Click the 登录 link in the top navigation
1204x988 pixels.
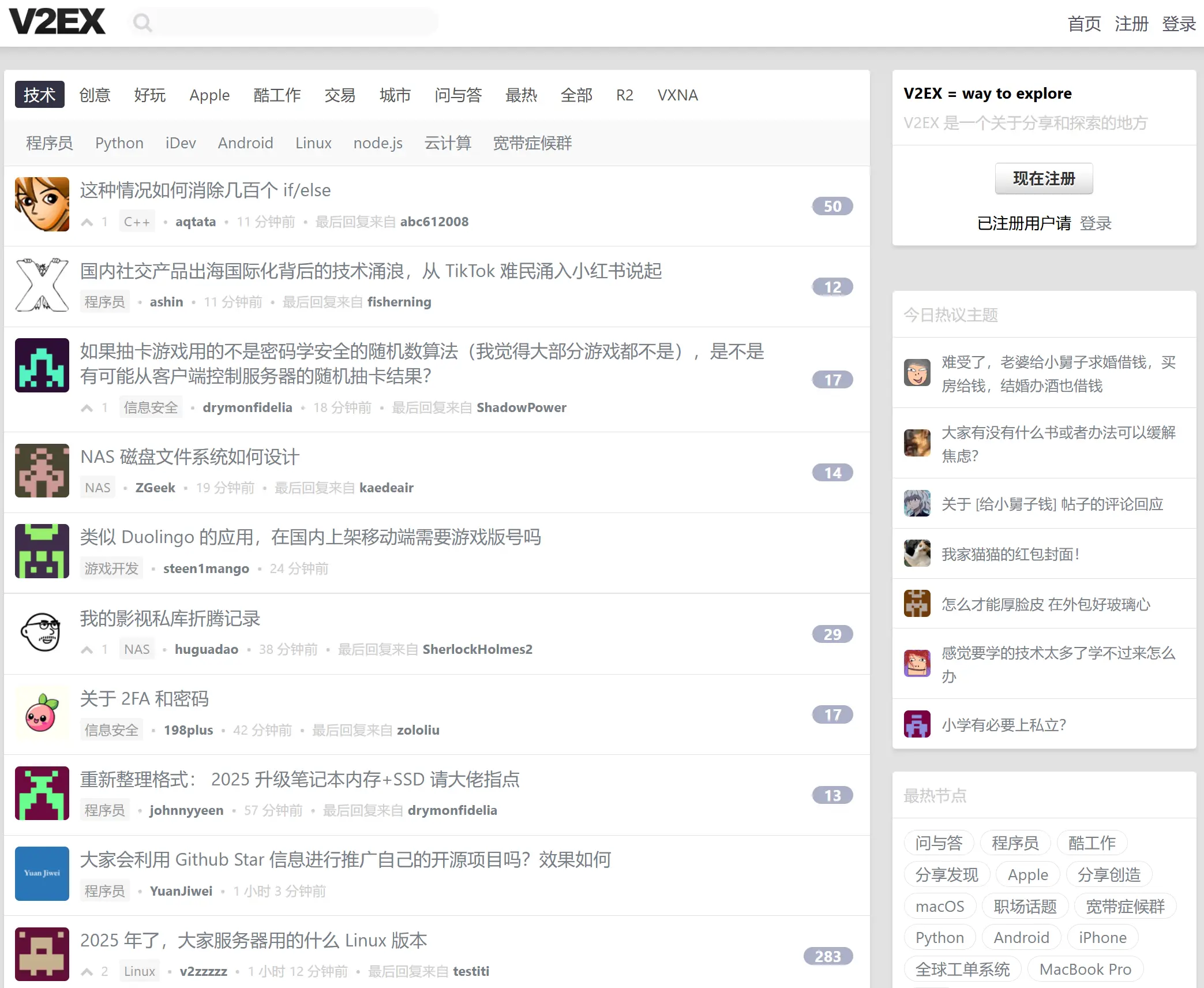point(1178,24)
